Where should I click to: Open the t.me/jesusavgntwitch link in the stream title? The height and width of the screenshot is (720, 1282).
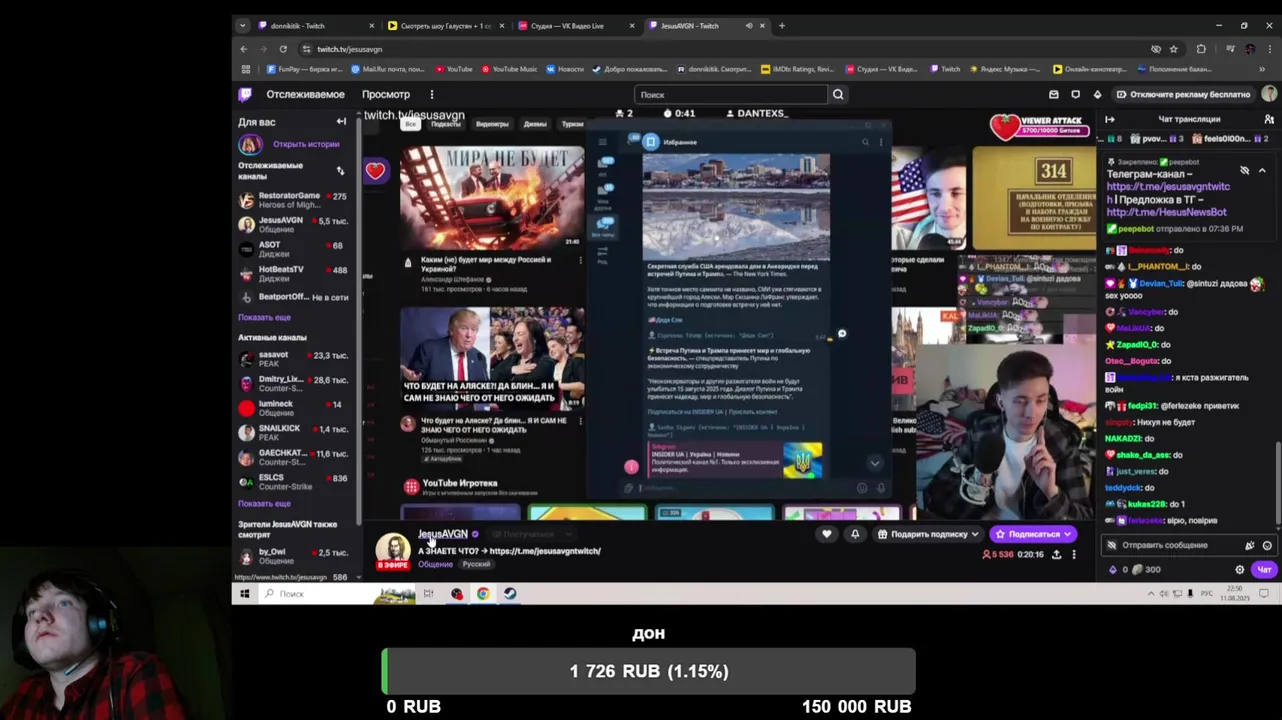[545, 551]
